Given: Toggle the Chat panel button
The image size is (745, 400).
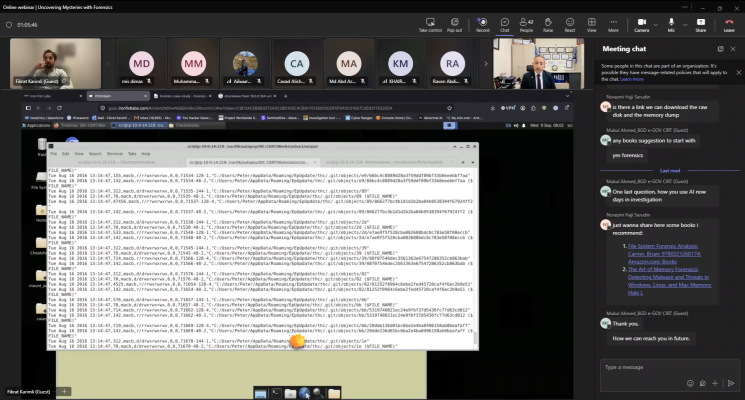Looking at the screenshot, I should [505, 25].
